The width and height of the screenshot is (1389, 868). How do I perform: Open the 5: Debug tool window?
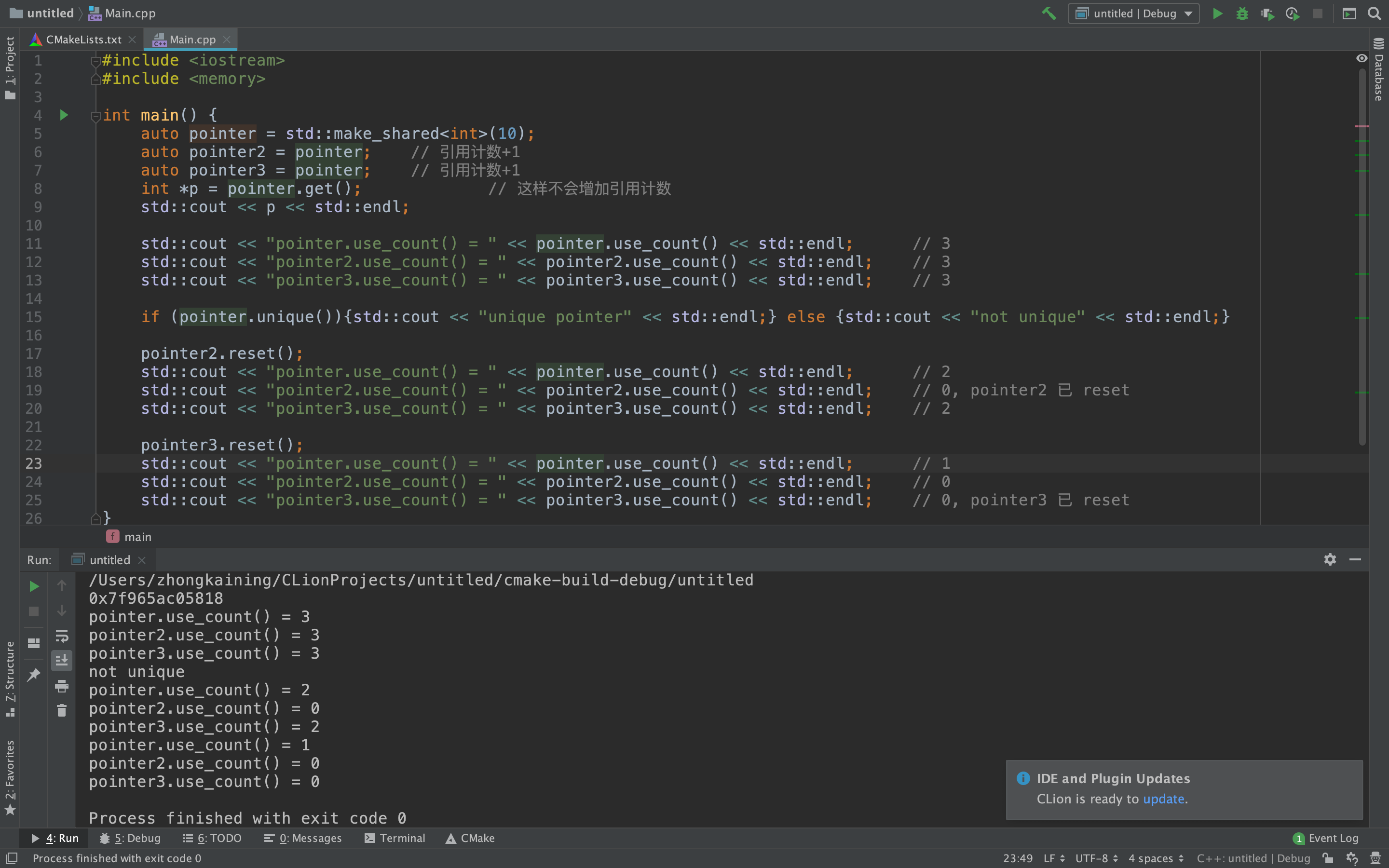click(130, 838)
